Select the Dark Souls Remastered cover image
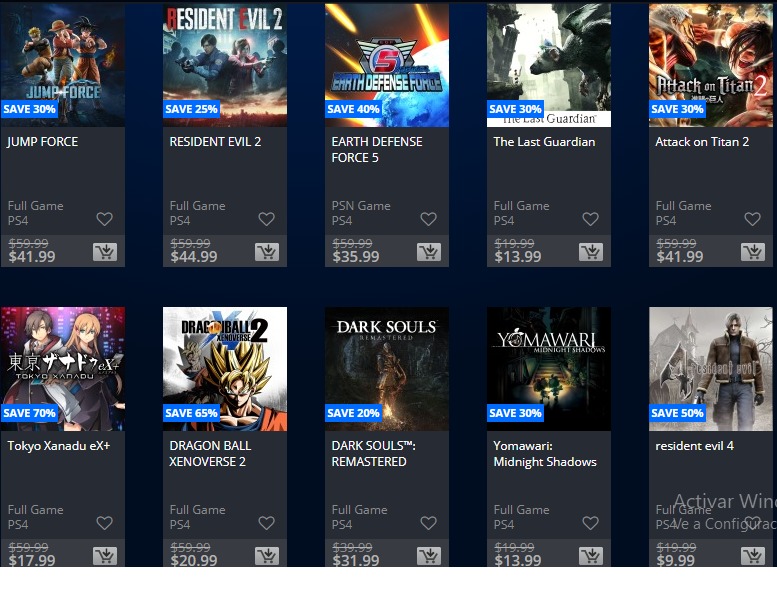Viewport: 777px width, 591px height. (387, 368)
